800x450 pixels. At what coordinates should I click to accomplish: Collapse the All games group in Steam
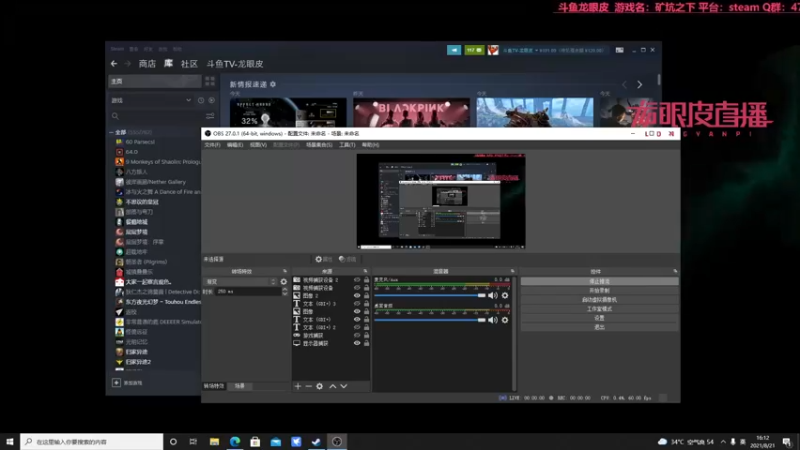[x=112, y=132]
